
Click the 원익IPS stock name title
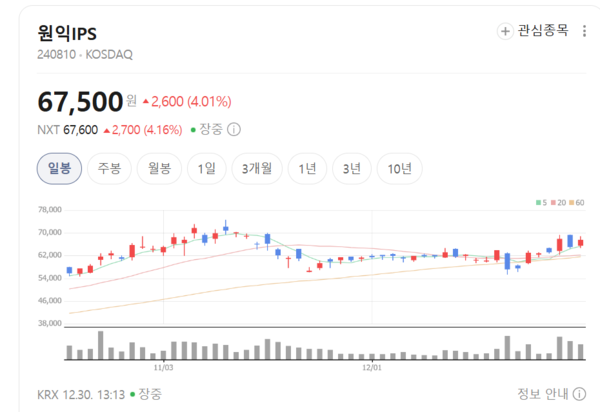[68, 31]
